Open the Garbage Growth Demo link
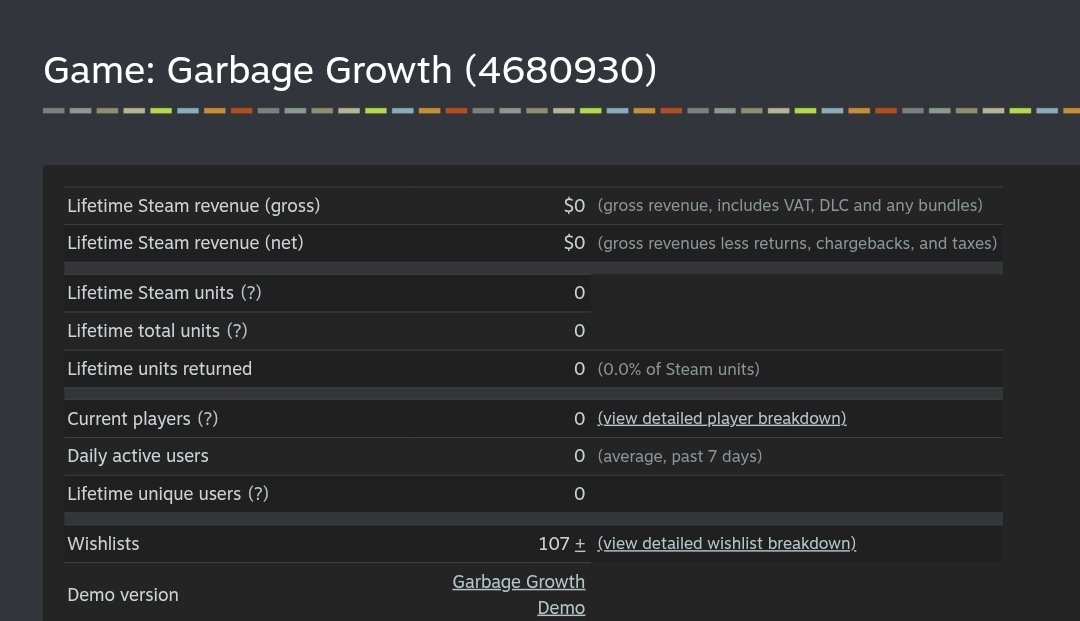 [x=519, y=595]
